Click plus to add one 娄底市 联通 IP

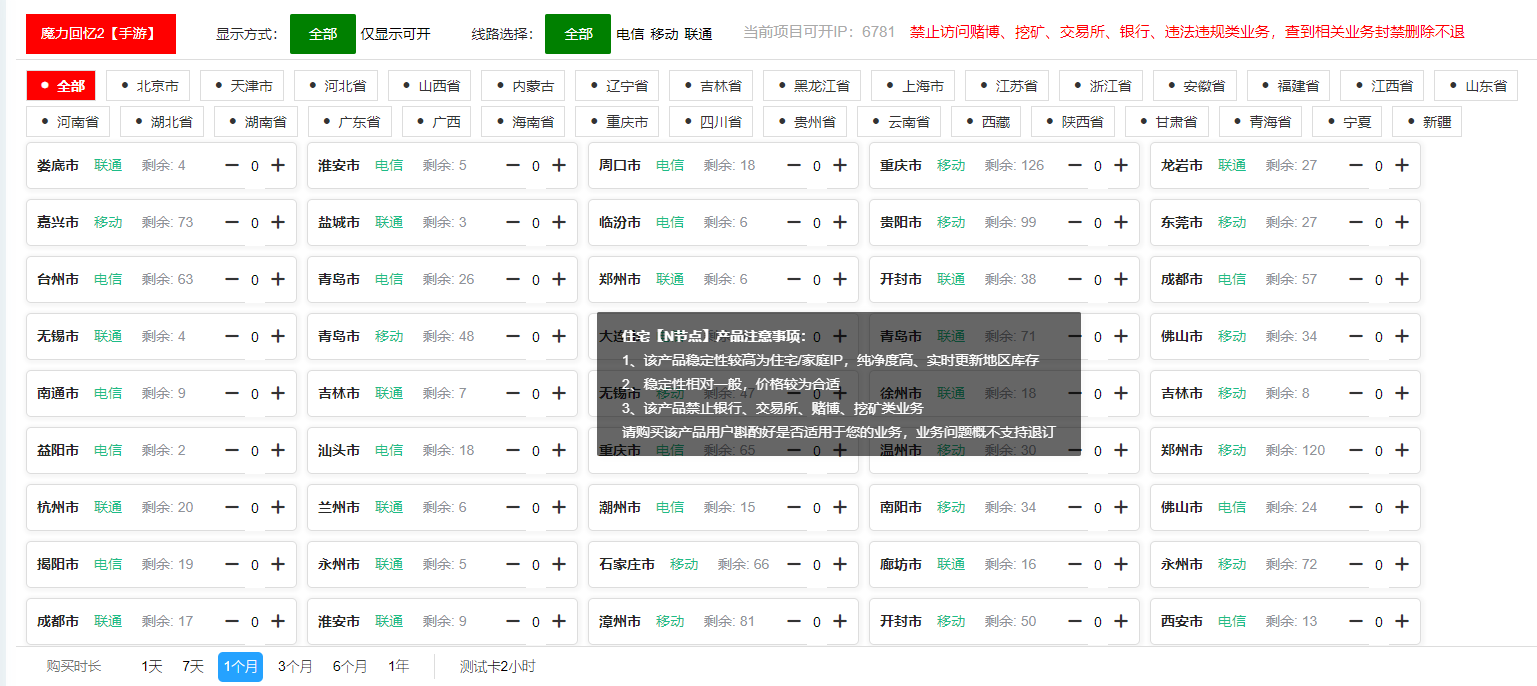(278, 165)
